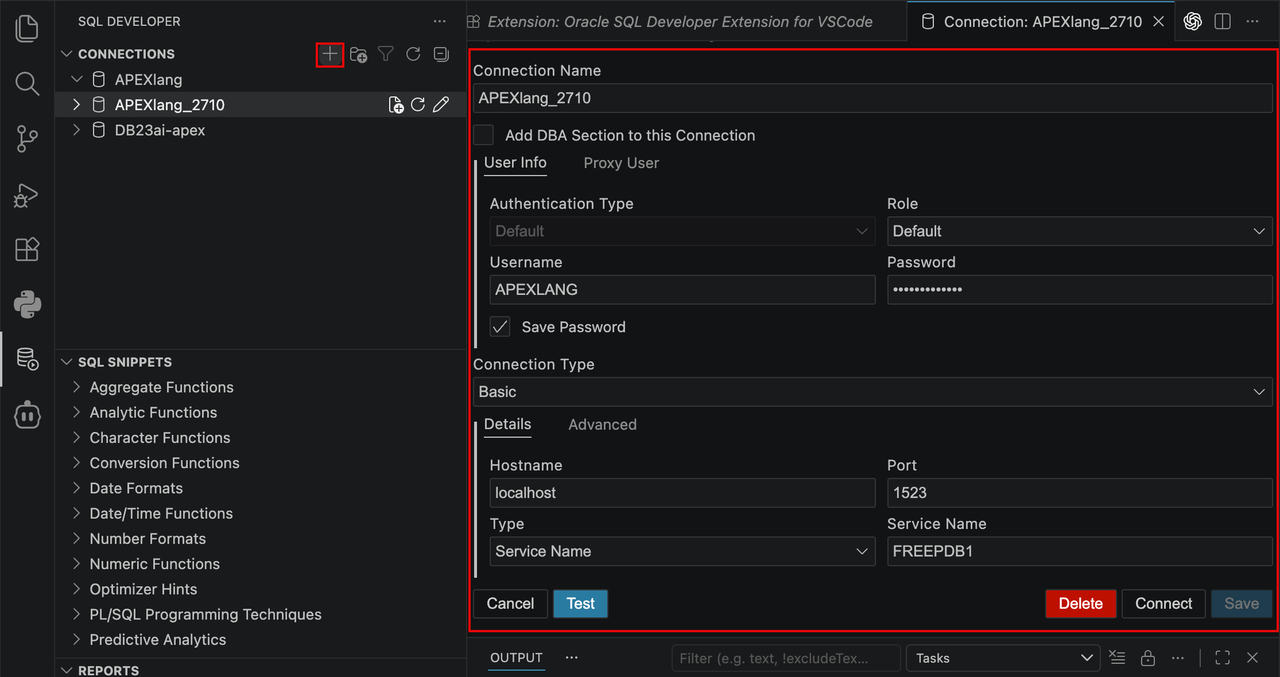1280x677 pixels.
Task: Click the plus icon to create a connection
Action: 330,54
